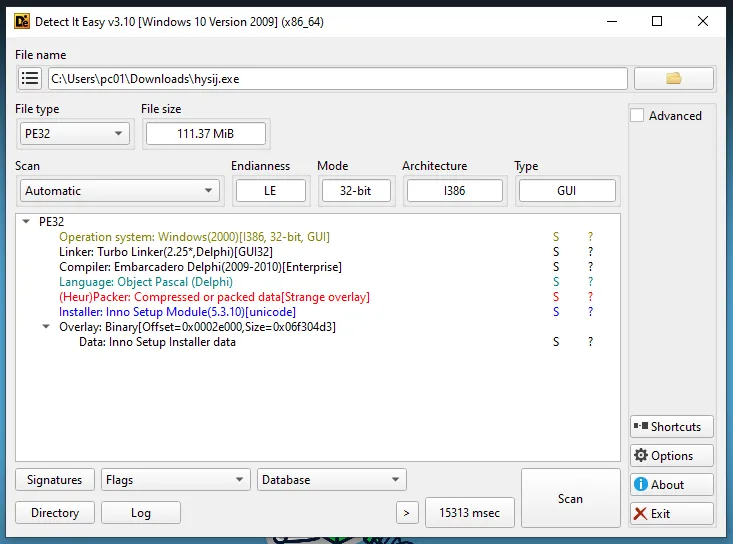Open the Scan mode Automatic dropdown

120,191
